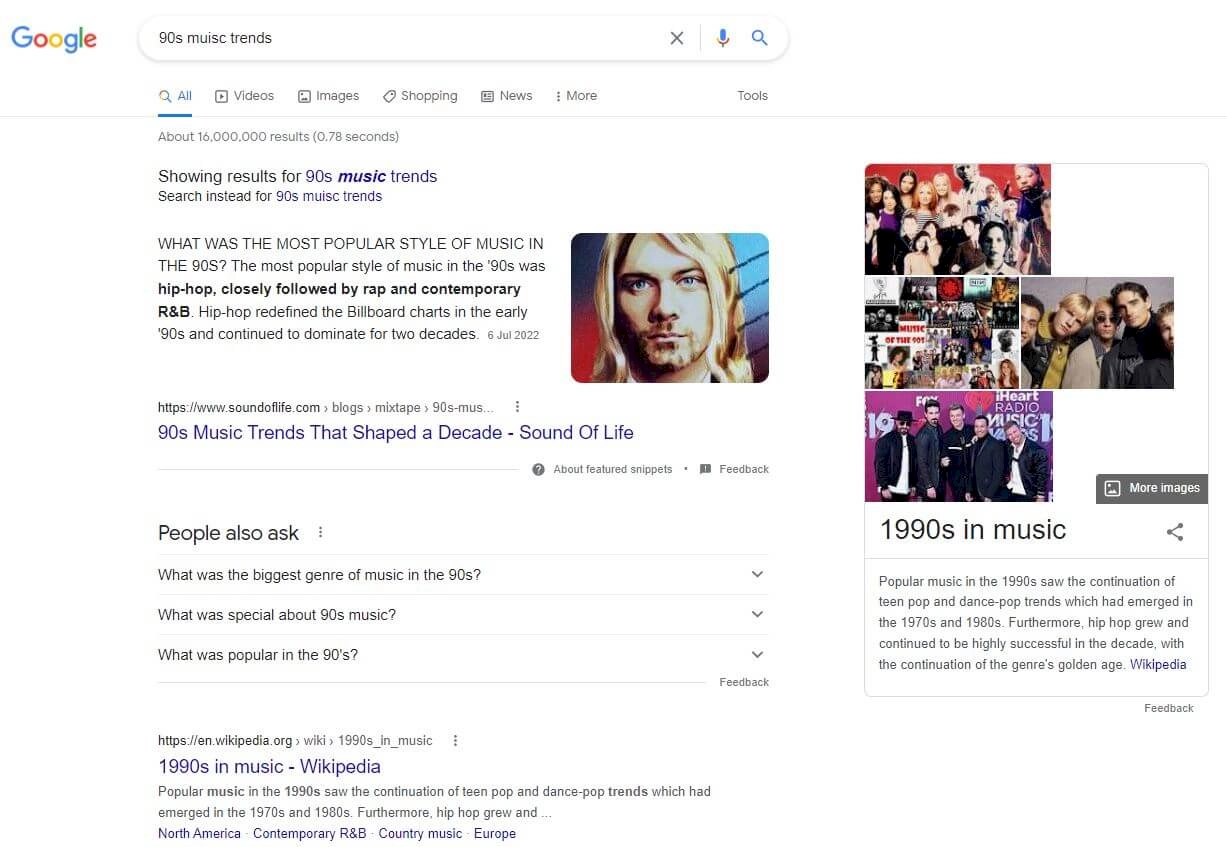Submit search with the magnifying glass icon
This screenshot has width=1226, height=847.
click(x=760, y=38)
